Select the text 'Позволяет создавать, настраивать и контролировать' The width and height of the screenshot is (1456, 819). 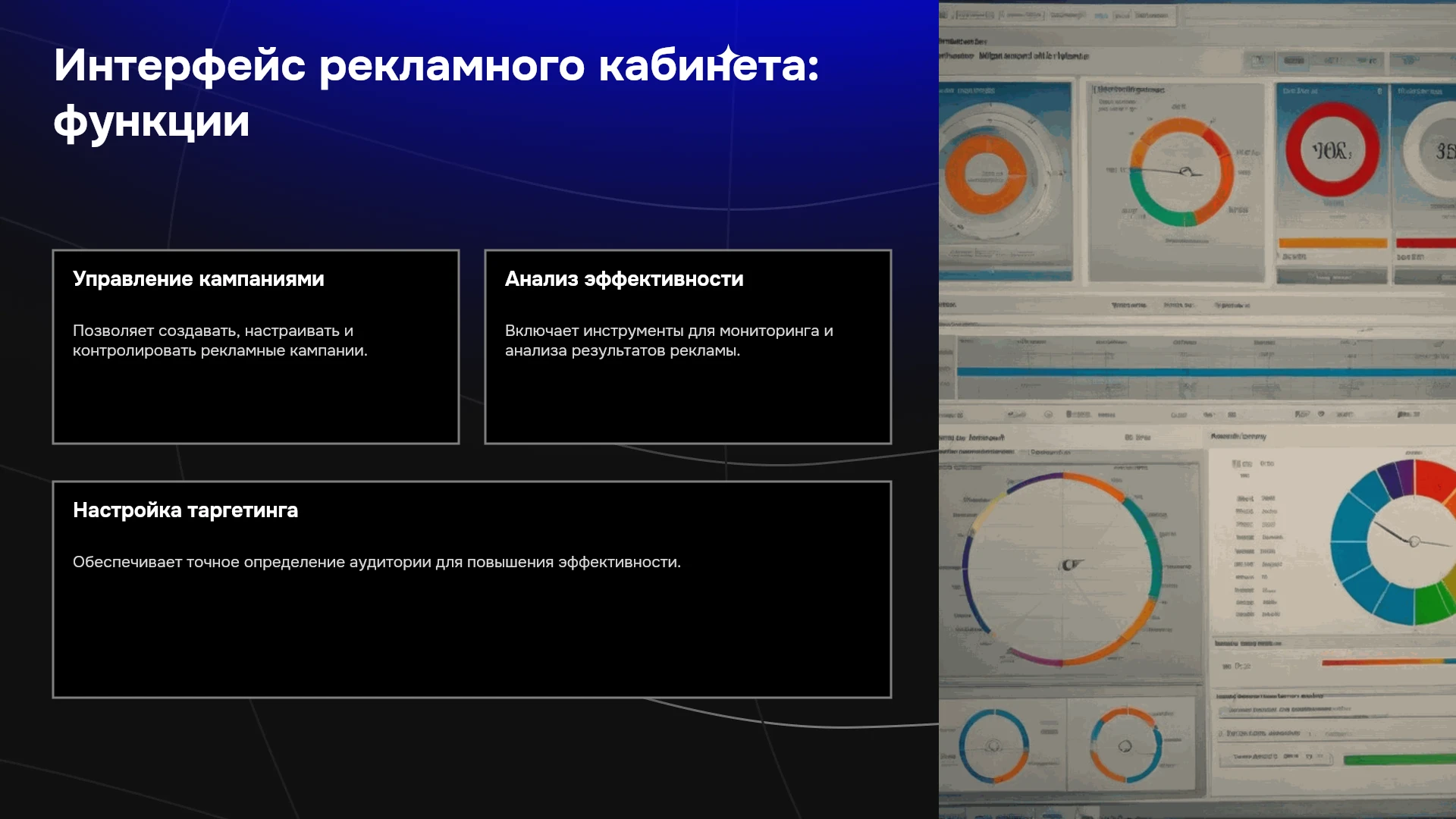tap(213, 340)
